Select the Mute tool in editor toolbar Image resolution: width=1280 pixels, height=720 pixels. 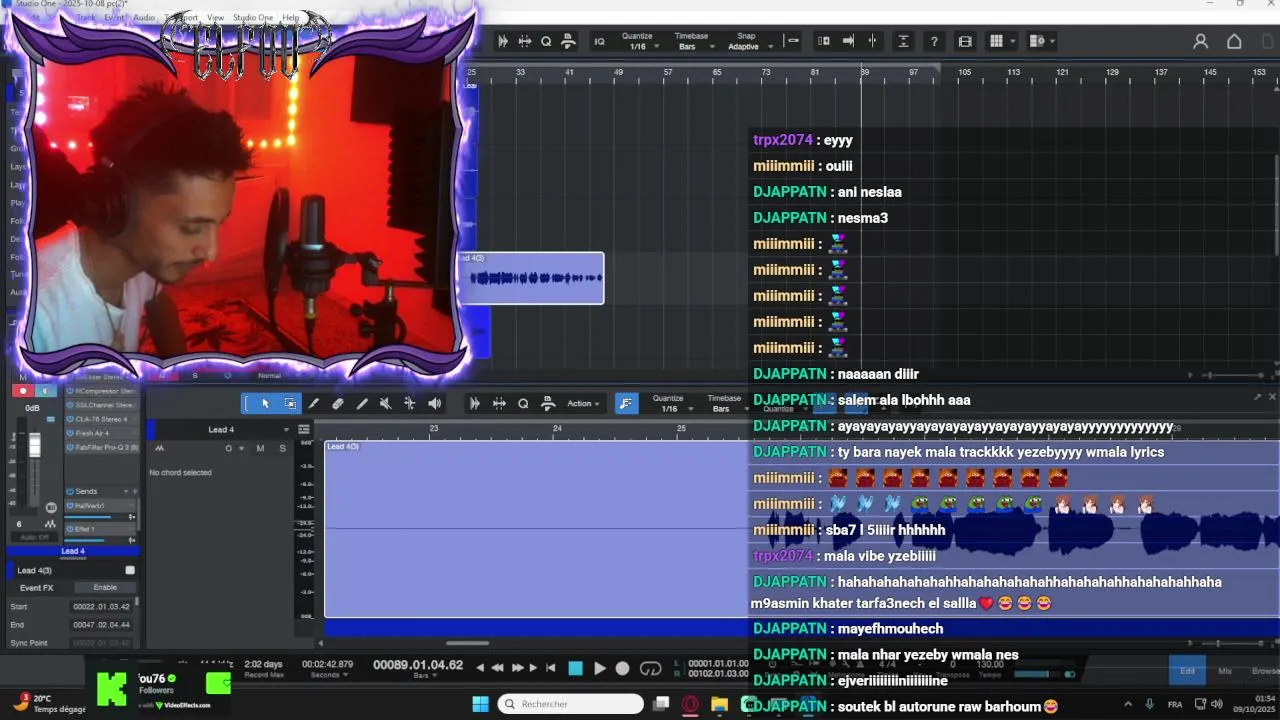pos(385,403)
